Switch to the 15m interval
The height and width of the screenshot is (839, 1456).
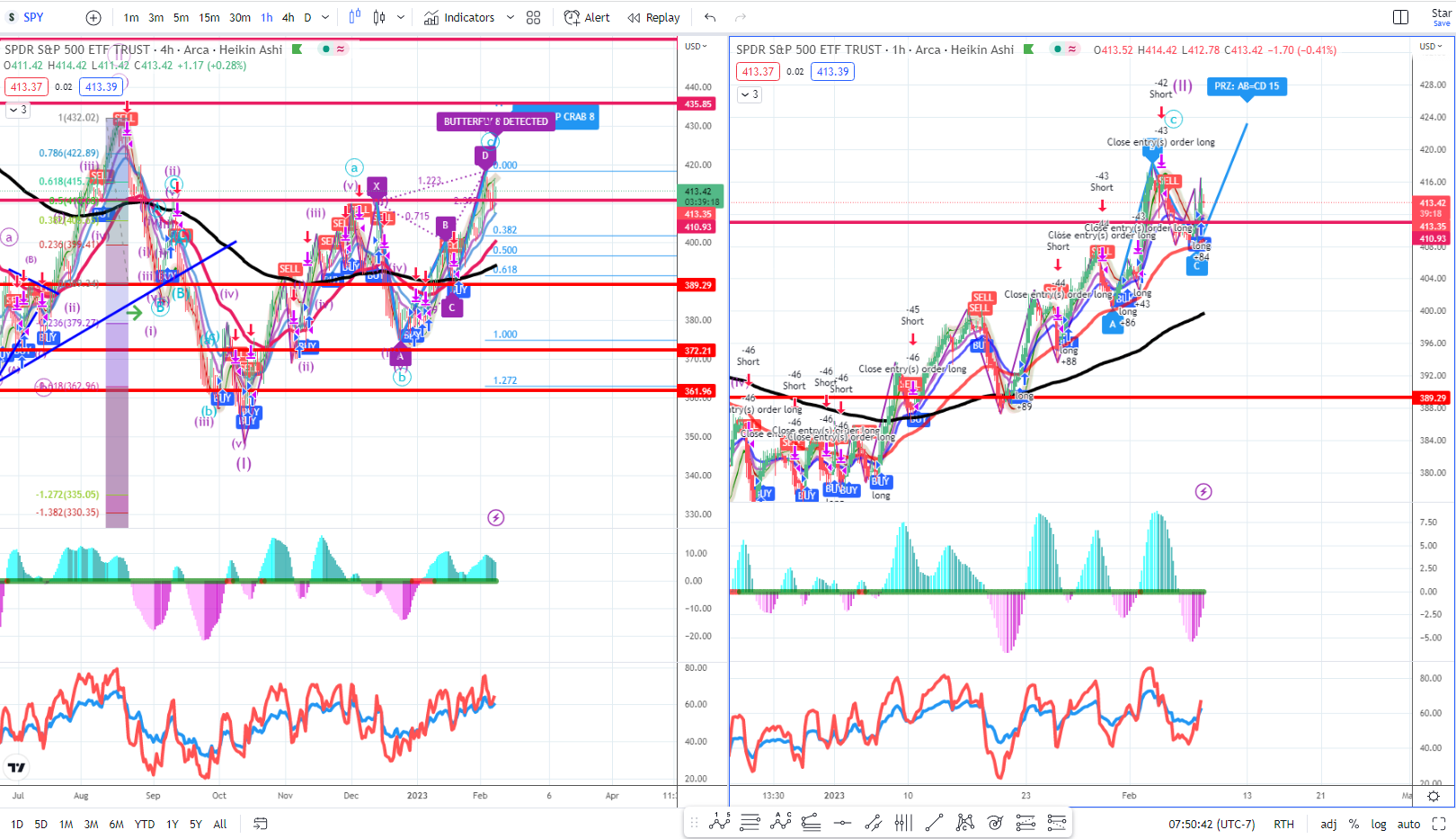point(209,17)
